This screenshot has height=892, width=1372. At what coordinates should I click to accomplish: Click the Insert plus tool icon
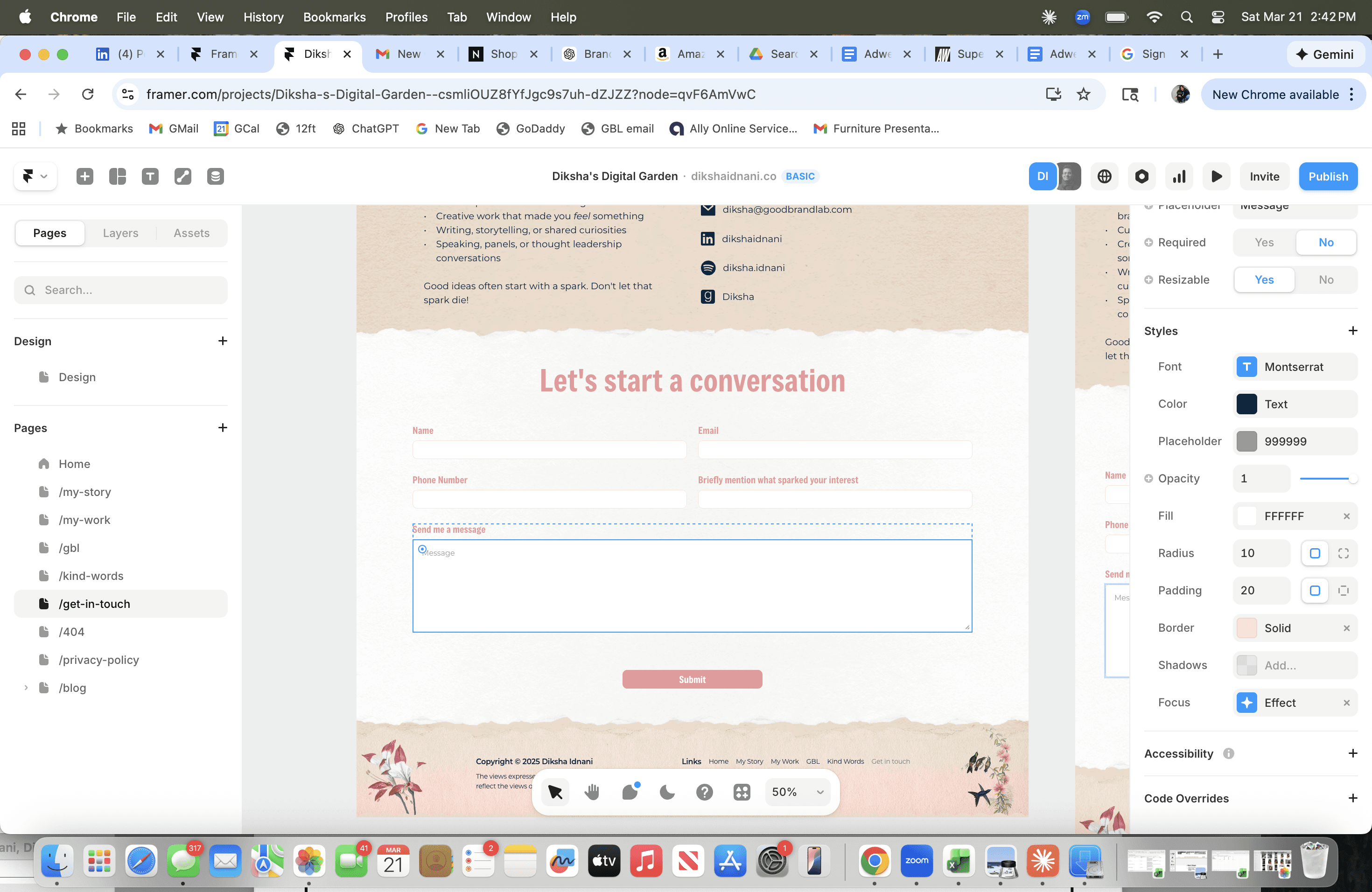tap(85, 176)
